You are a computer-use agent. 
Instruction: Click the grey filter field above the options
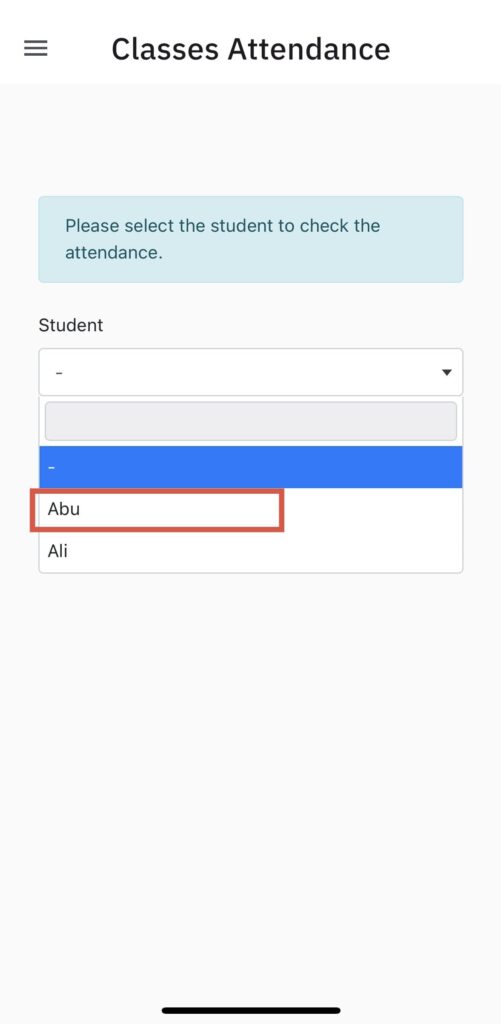click(251, 421)
